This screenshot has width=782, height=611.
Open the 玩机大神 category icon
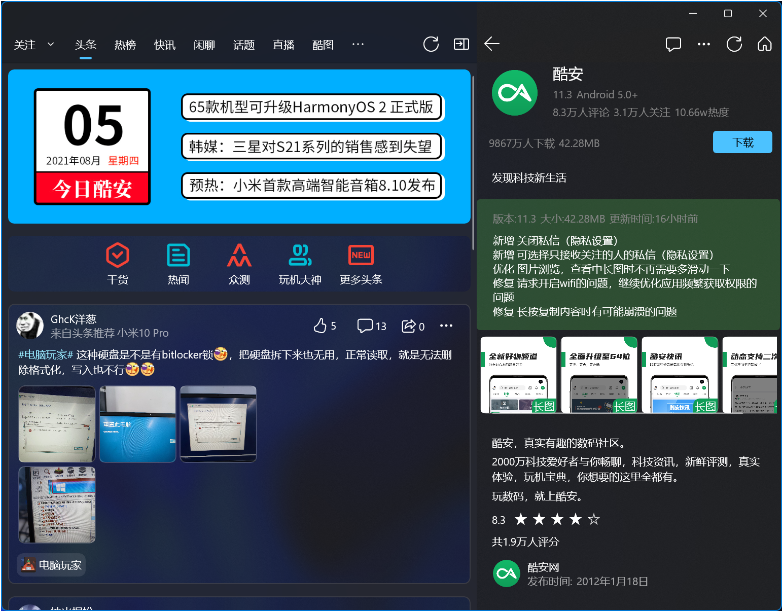[x=300, y=264]
